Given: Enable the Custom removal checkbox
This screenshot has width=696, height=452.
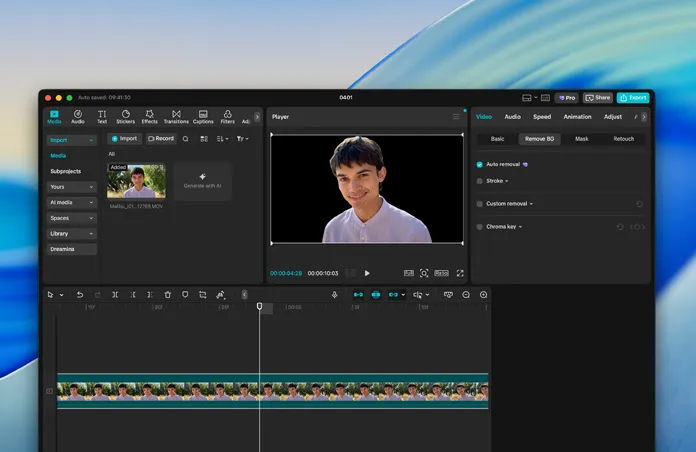Looking at the screenshot, I should pyautogui.click(x=480, y=204).
